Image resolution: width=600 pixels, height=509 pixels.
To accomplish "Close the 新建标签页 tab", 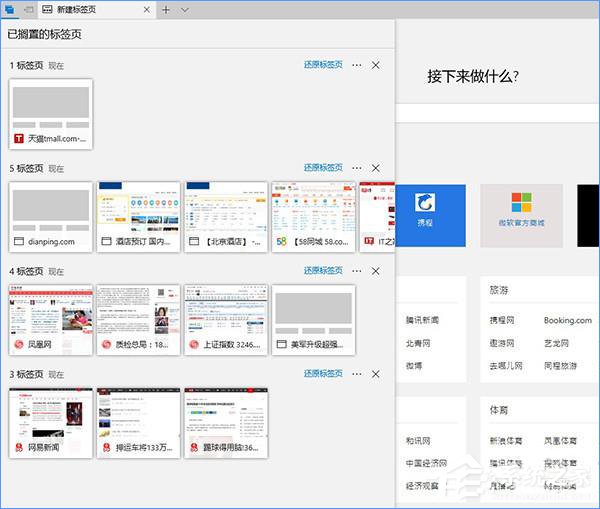I will 147,9.
